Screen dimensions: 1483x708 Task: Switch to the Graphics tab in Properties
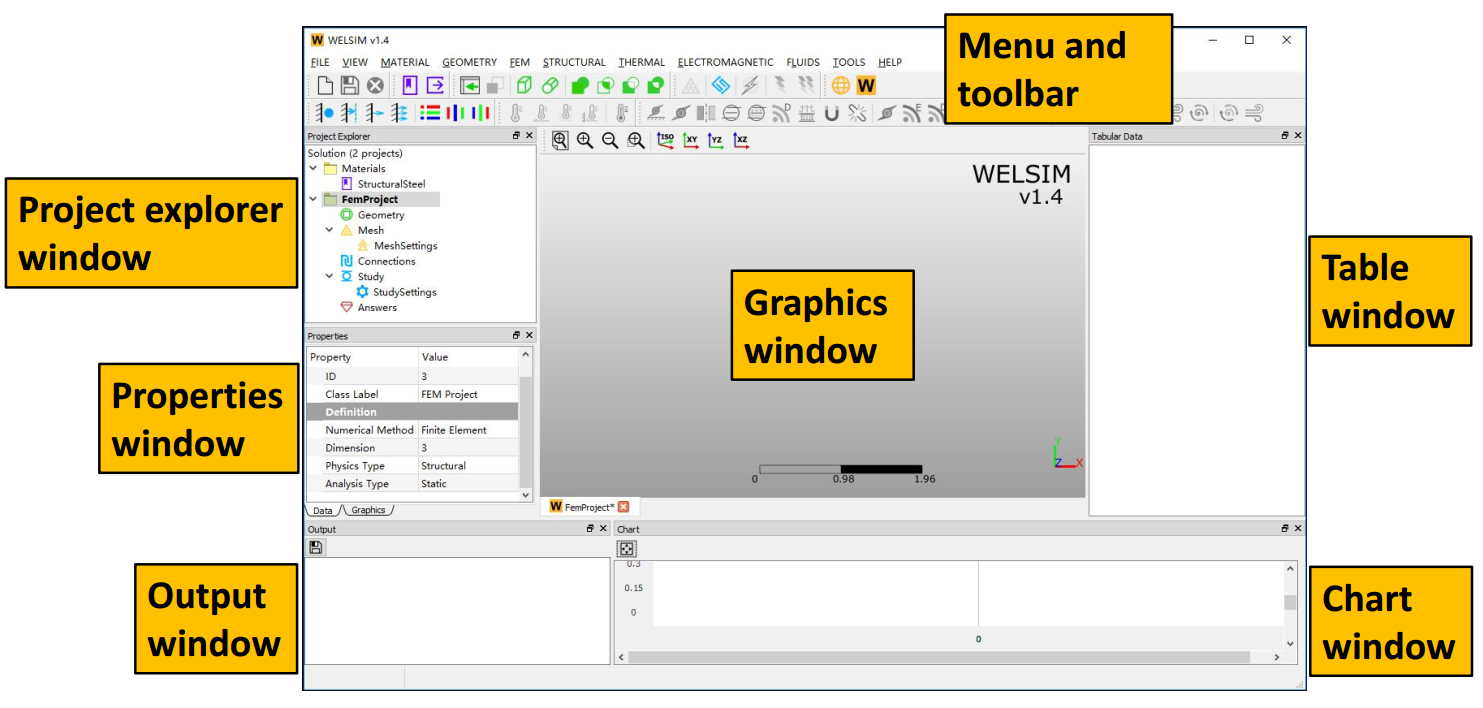(x=368, y=510)
